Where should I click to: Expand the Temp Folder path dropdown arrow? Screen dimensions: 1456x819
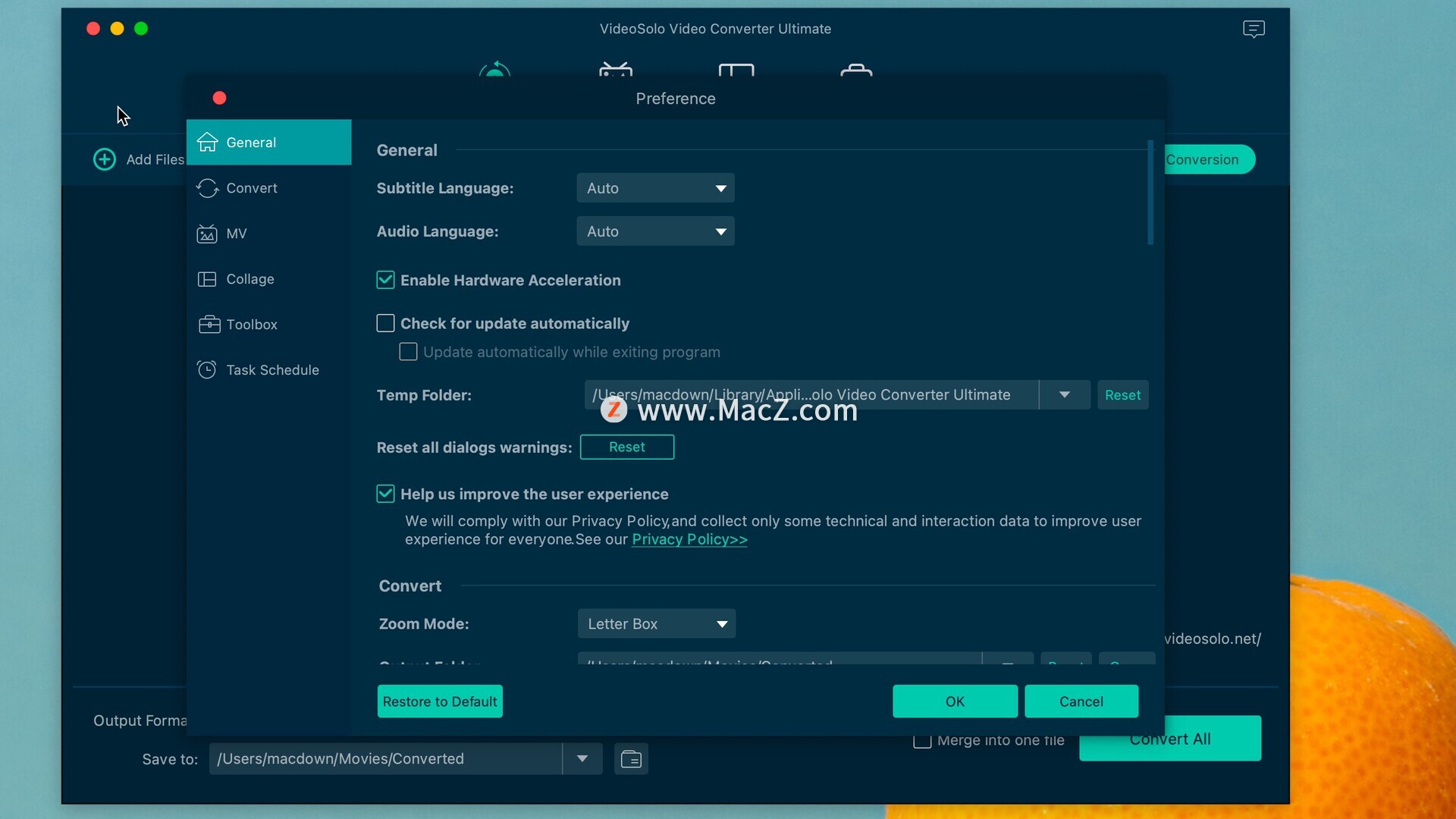pos(1064,394)
